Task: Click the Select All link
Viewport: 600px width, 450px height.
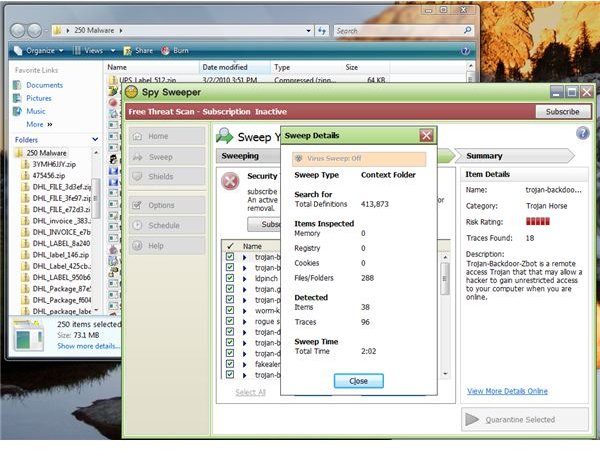Action: coord(250,392)
